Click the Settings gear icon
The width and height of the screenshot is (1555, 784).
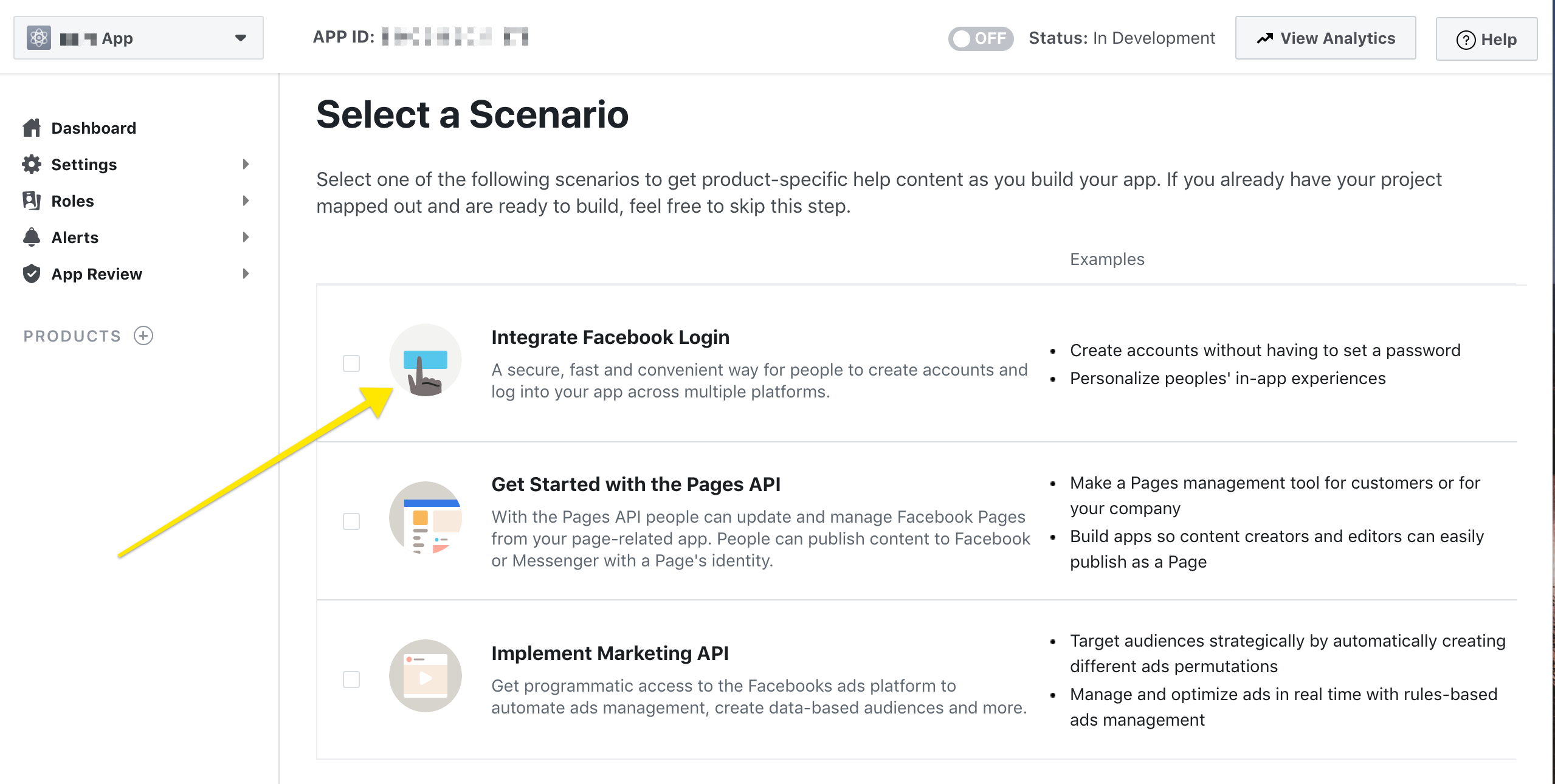point(32,164)
